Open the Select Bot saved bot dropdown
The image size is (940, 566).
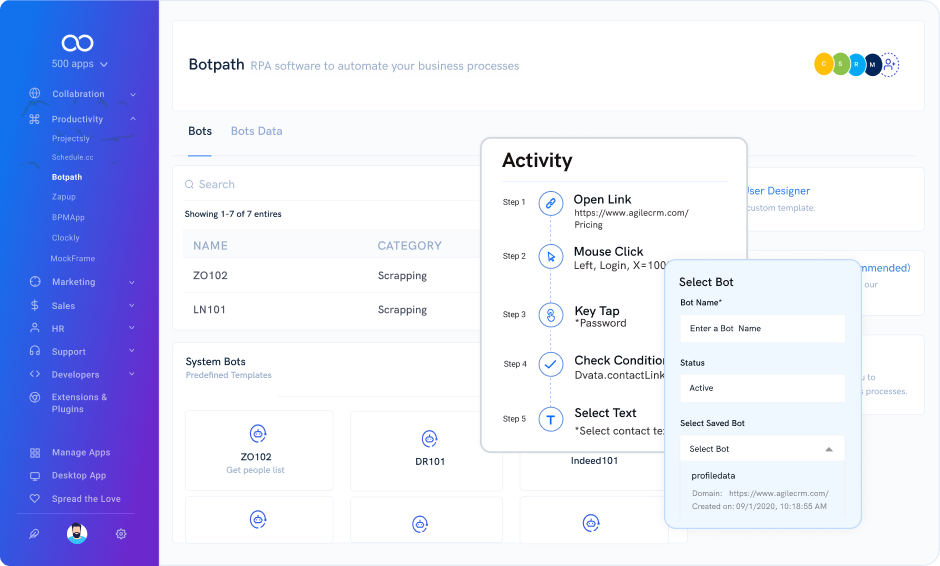pos(762,449)
